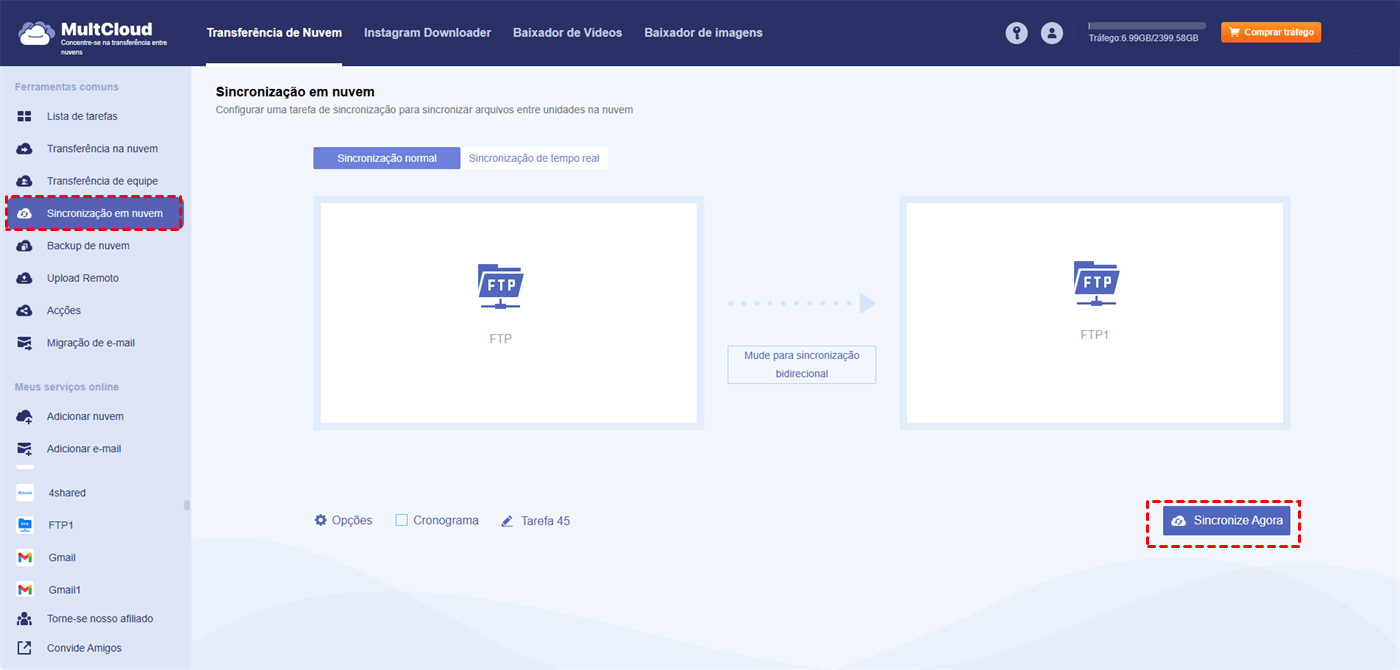Select Sincronização de tempo real tab

pos(535,158)
